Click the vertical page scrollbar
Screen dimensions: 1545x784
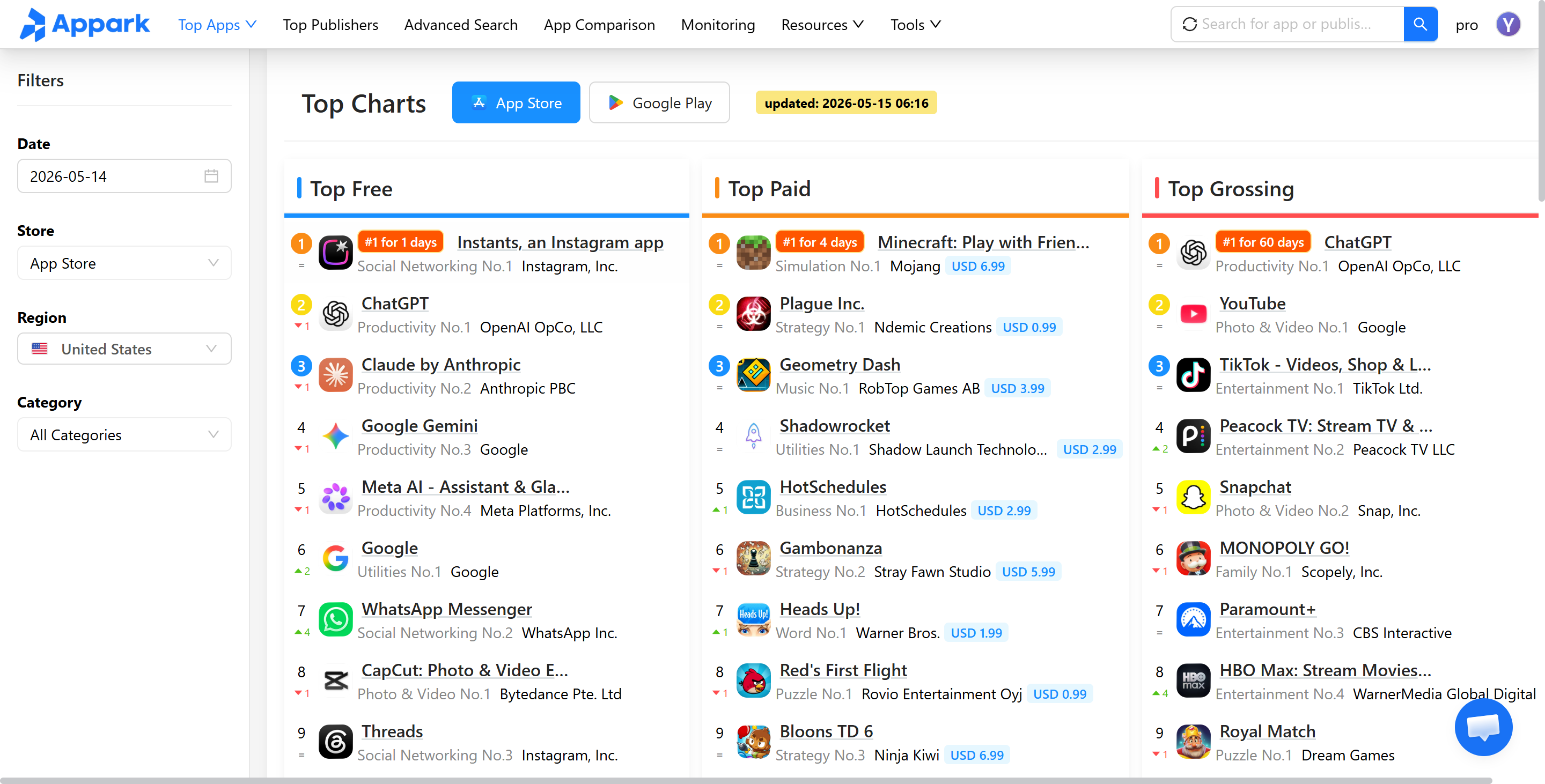tap(1541, 101)
